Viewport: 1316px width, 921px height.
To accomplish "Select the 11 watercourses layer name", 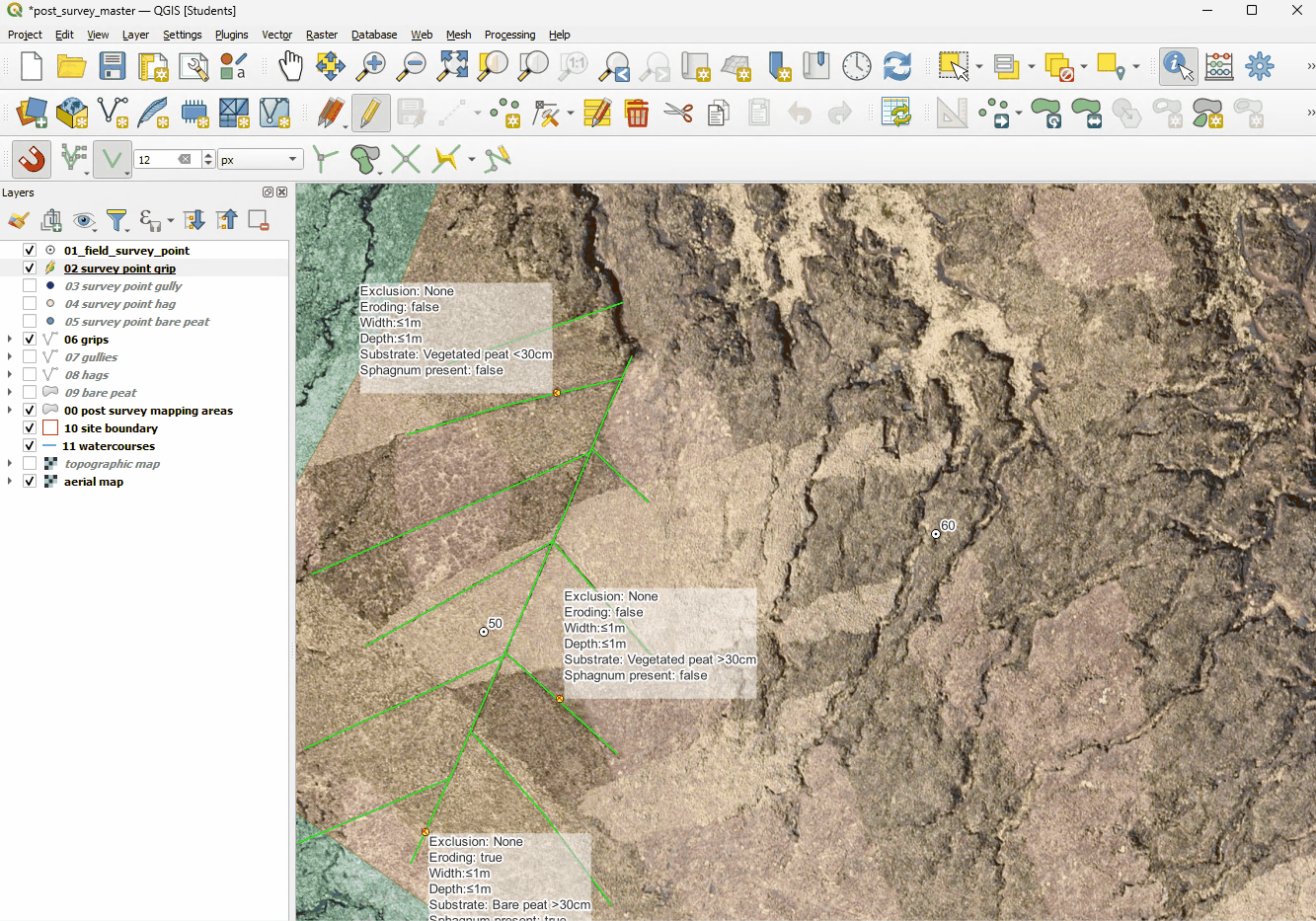I will pos(109,446).
